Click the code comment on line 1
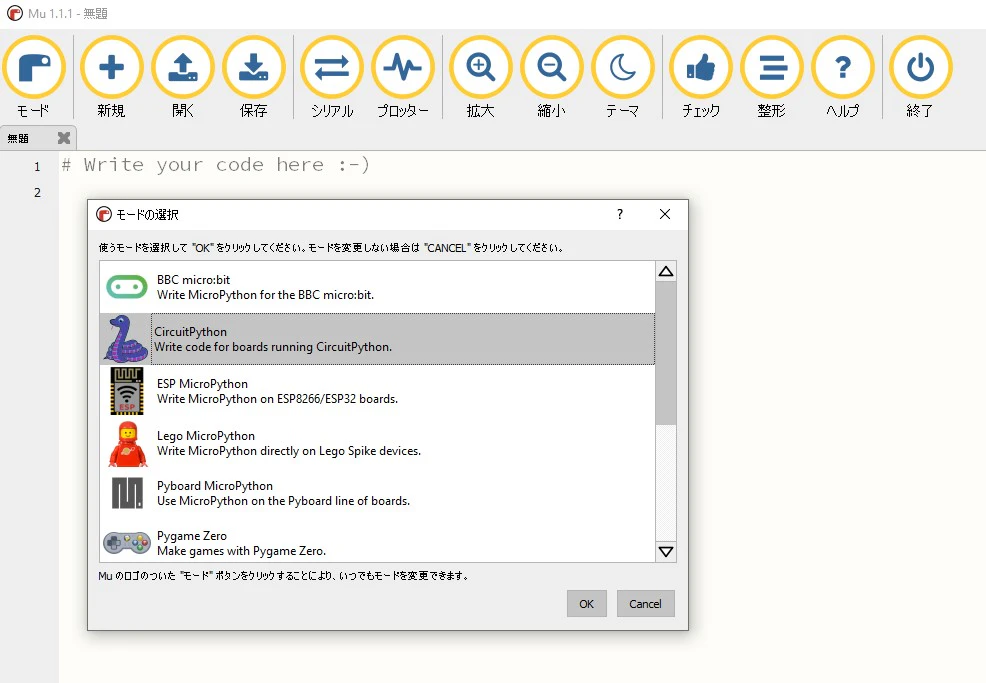The width and height of the screenshot is (986, 683). pyautogui.click(x=215, y=165)
